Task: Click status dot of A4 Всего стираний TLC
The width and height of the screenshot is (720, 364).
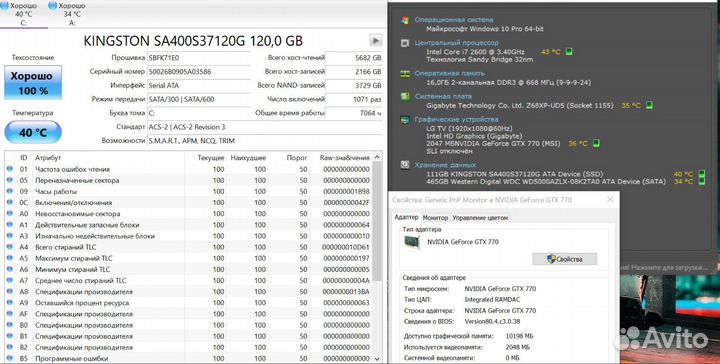Action: pos(10,247)
